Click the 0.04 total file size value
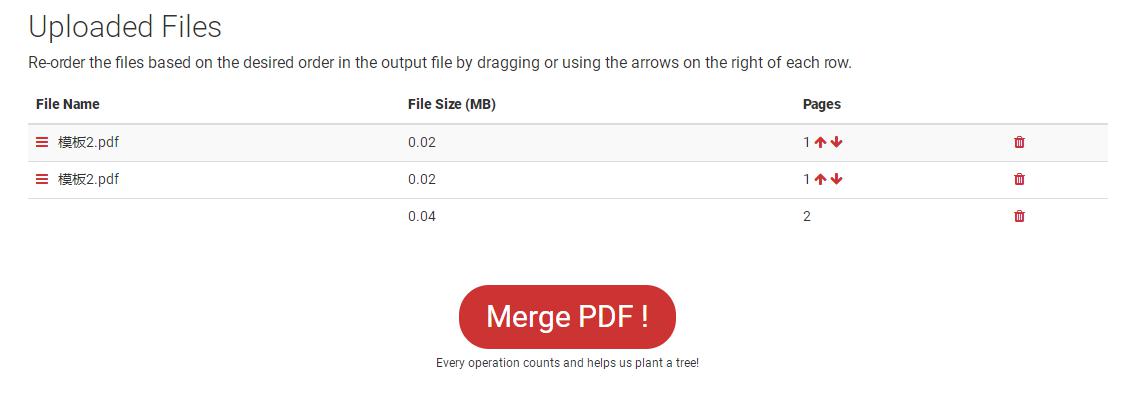The width and height of the screenshot is (1129, 395). point(422,216)
